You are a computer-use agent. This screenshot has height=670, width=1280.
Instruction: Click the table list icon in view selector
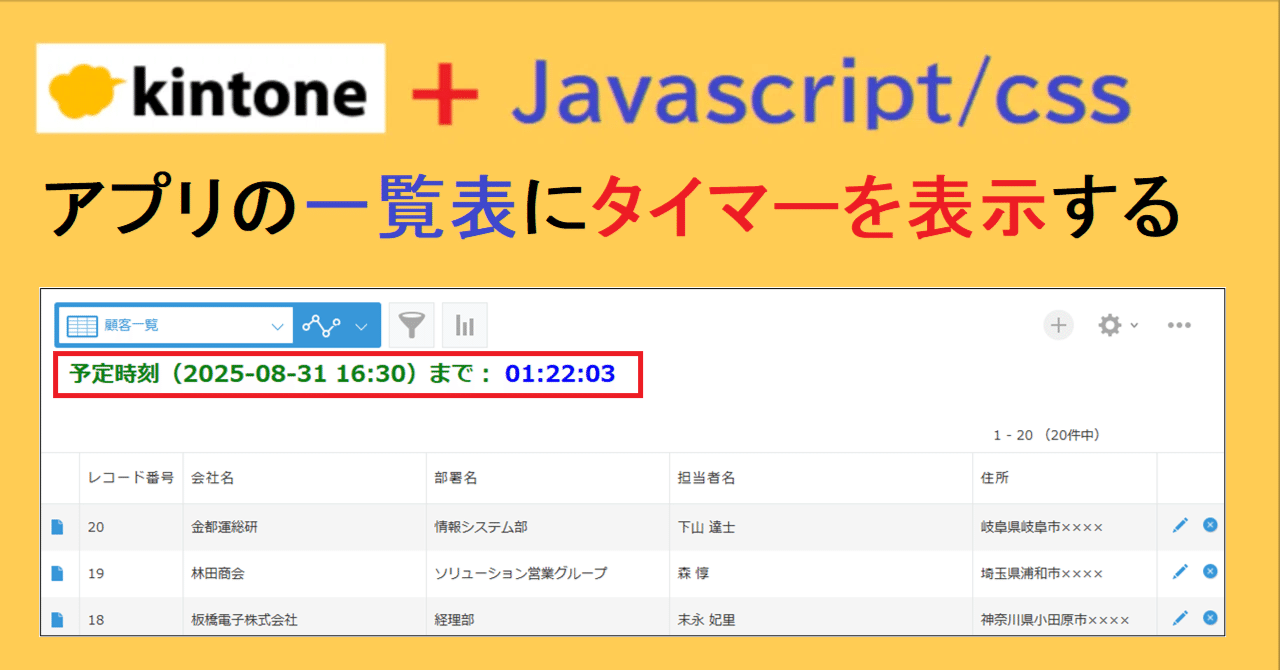click(x=82, y=325)
